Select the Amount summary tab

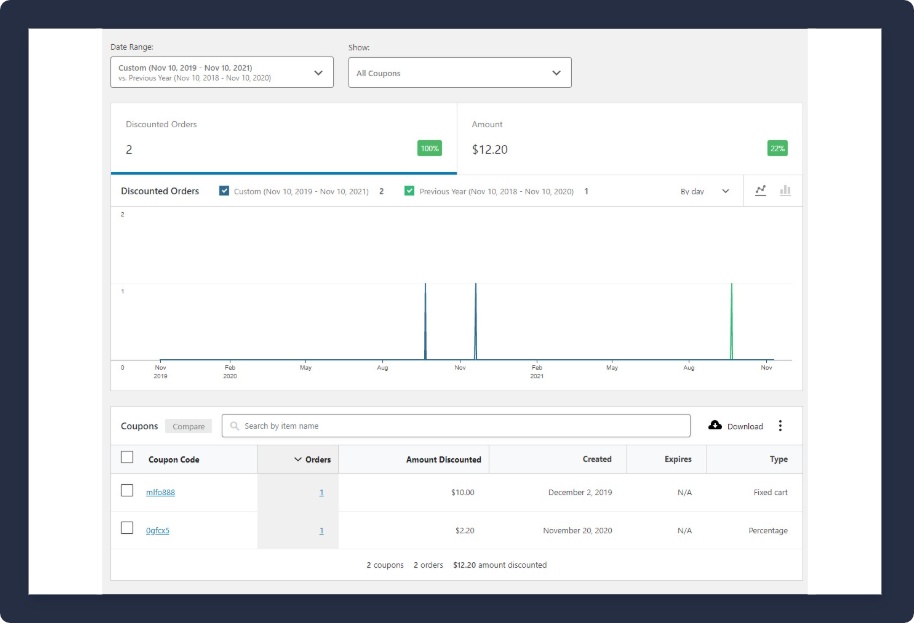click(629, 138)
